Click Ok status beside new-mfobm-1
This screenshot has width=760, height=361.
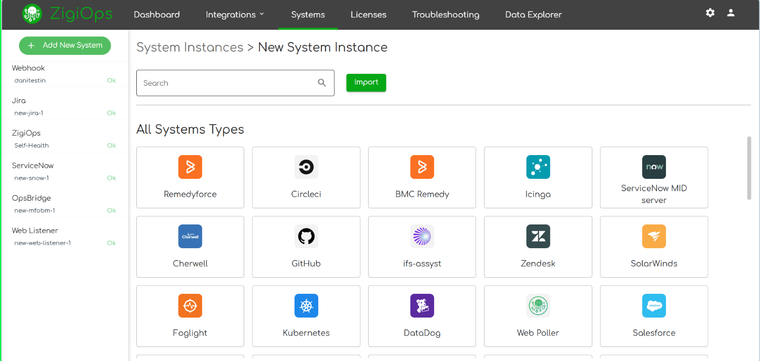click(x=111, y=210)
